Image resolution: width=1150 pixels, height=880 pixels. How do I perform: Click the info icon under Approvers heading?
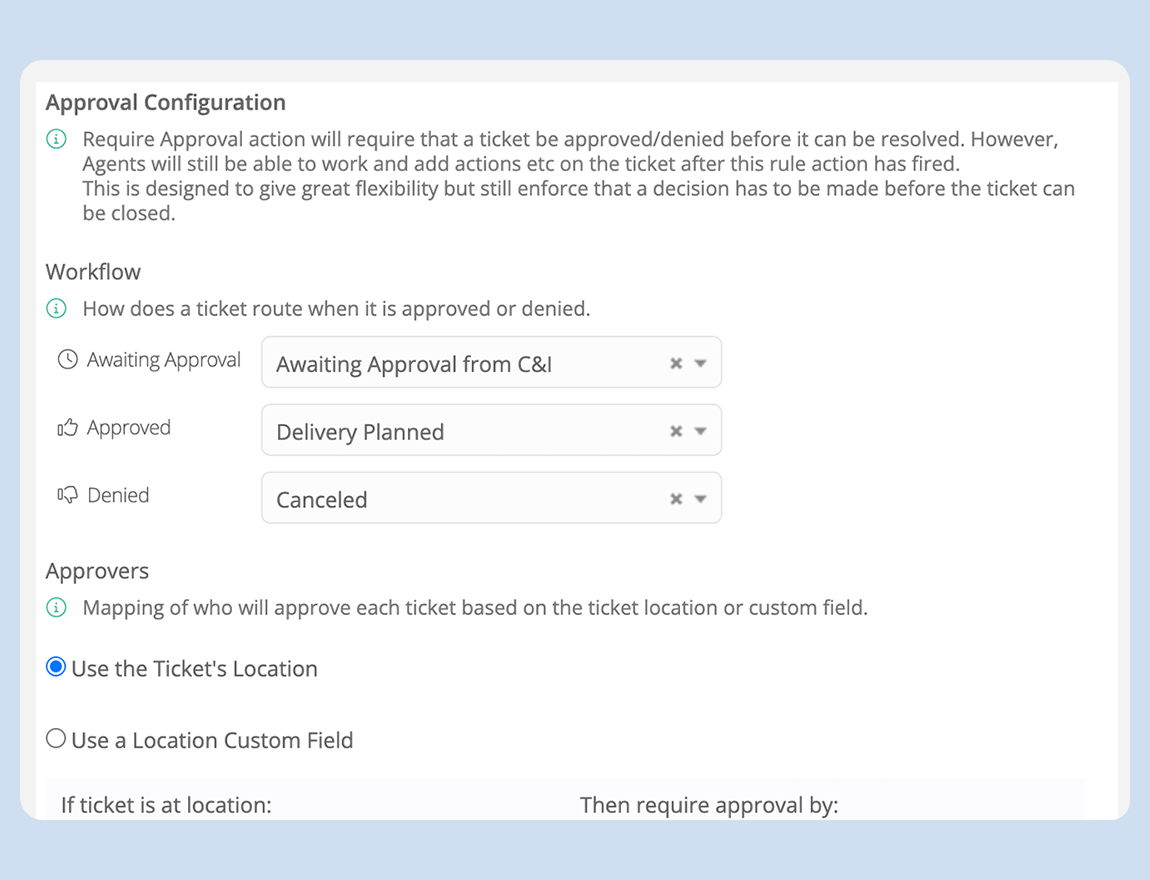click(56, 607)
